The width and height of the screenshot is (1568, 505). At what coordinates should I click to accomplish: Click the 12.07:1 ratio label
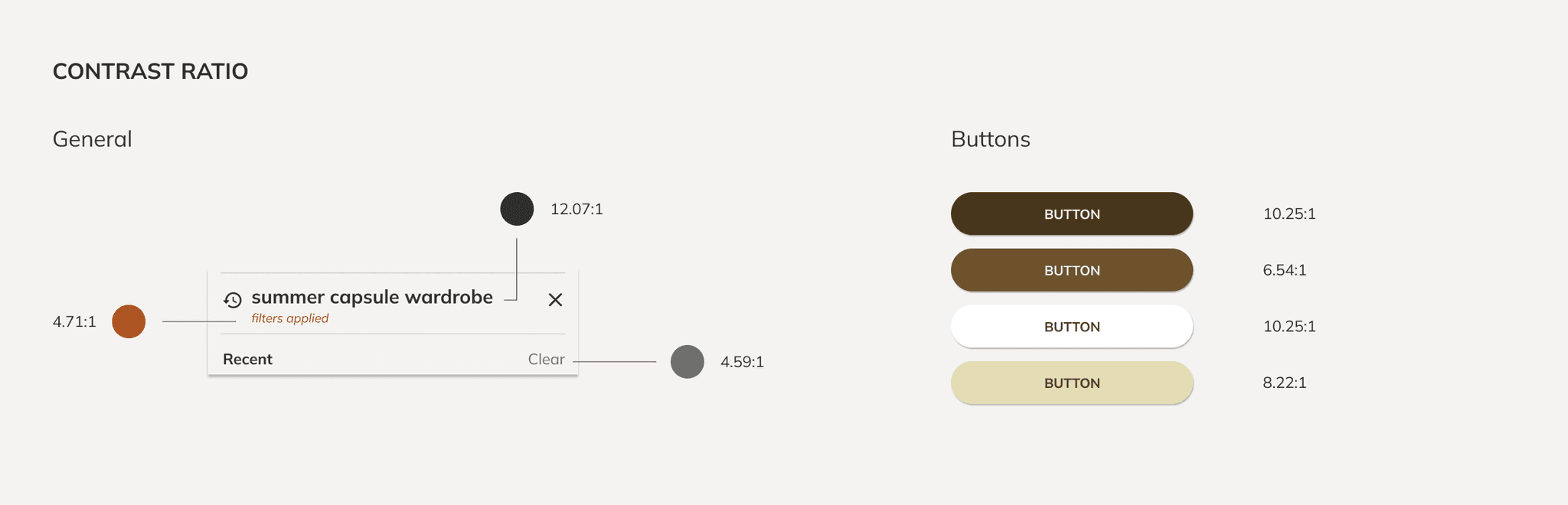(577, 209)
